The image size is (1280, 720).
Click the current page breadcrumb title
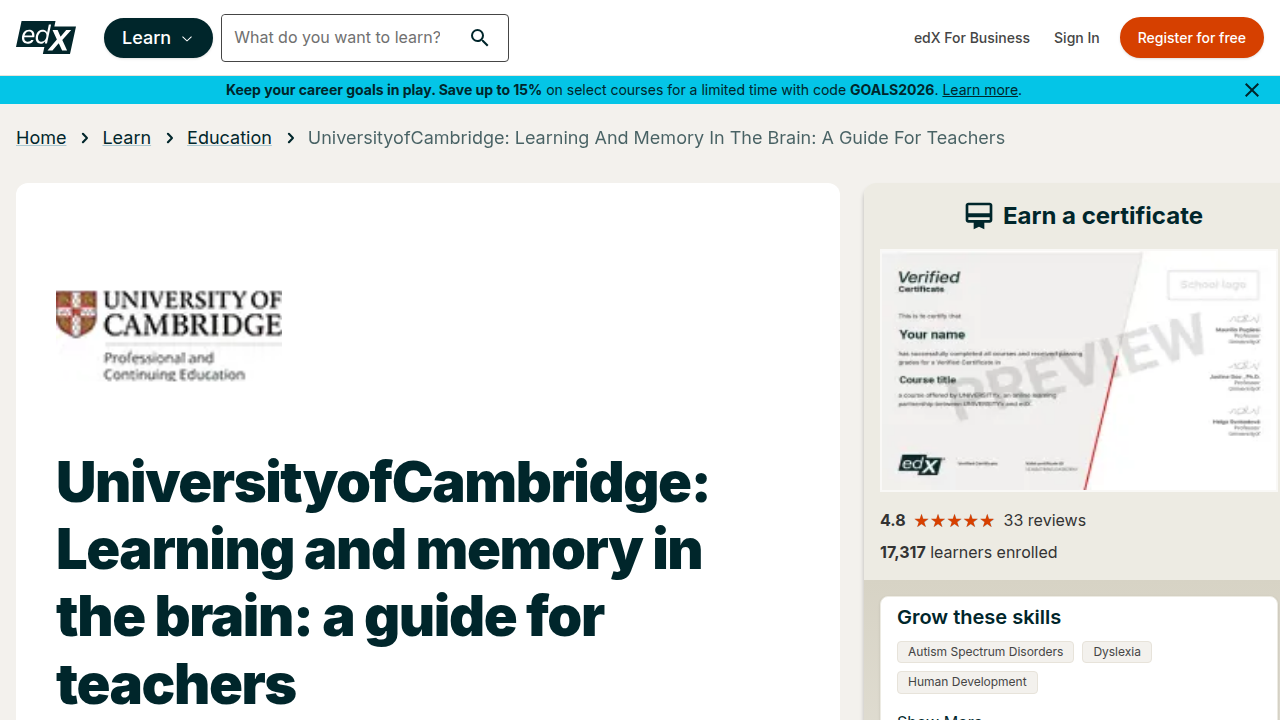coord(656,138)
